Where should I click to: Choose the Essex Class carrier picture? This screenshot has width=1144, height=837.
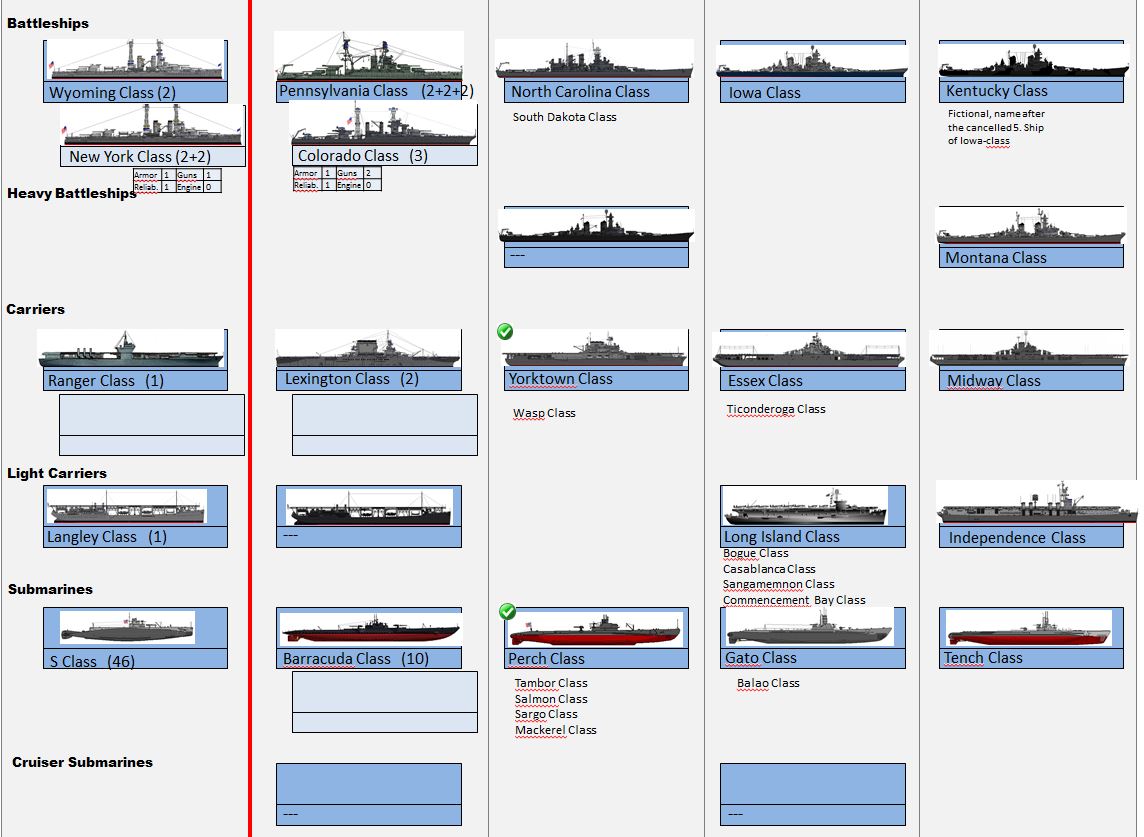pos(808,351)
